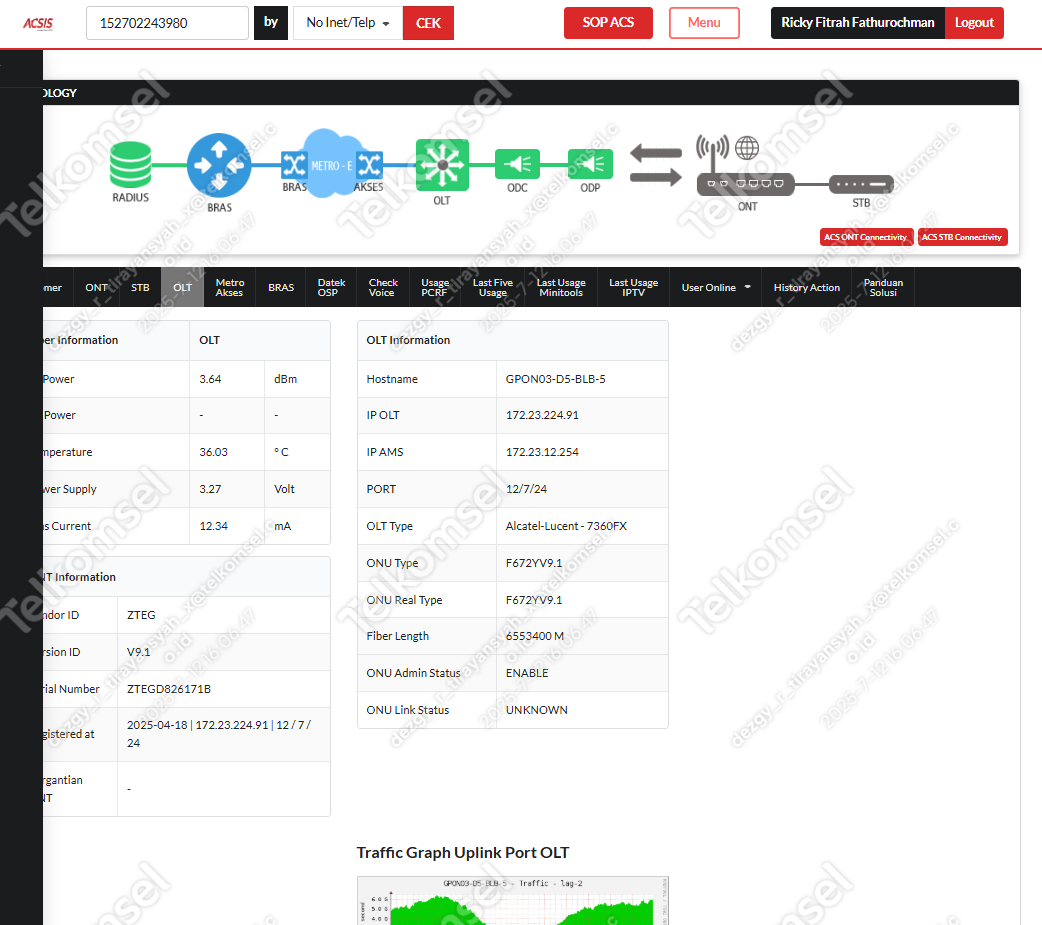This screenshot has height=925, width=1042.
Task: Click ACS STB Connectivity button
Action: pos(962,237)
